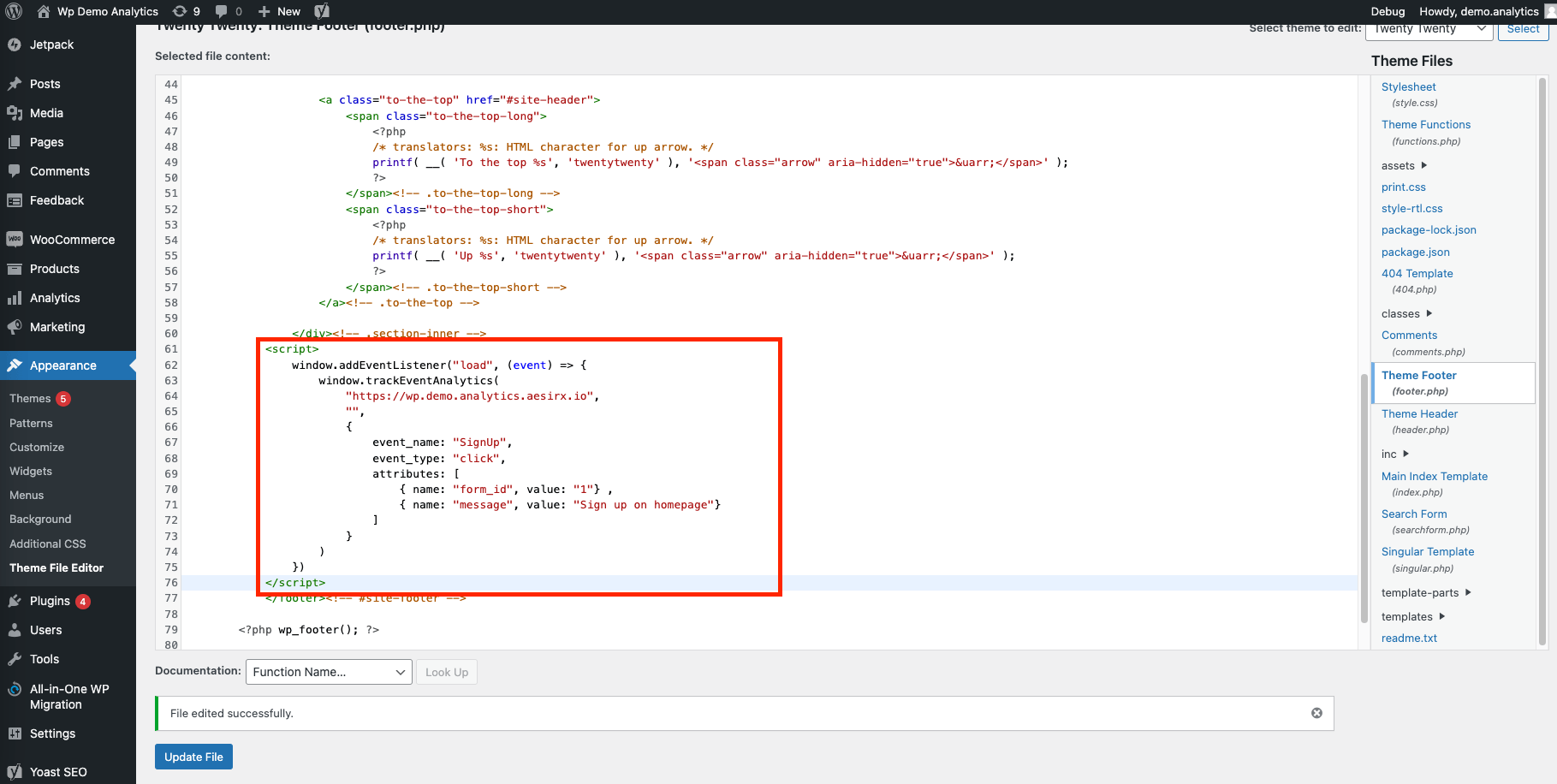Click the Yoast SEO icon in top bar
Image resolution: width=1557 pixels, height=784 pixels.
click(322, 11)
